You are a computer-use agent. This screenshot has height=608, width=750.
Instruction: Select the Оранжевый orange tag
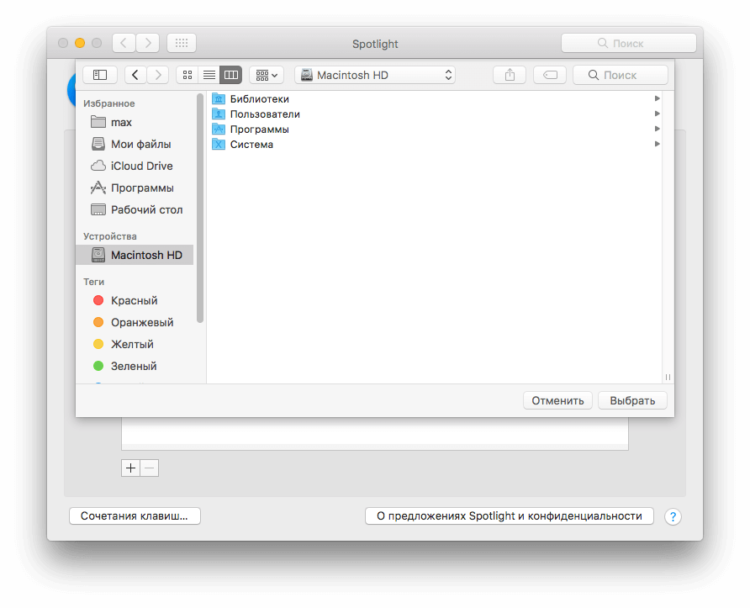click(x=135, y=322)
